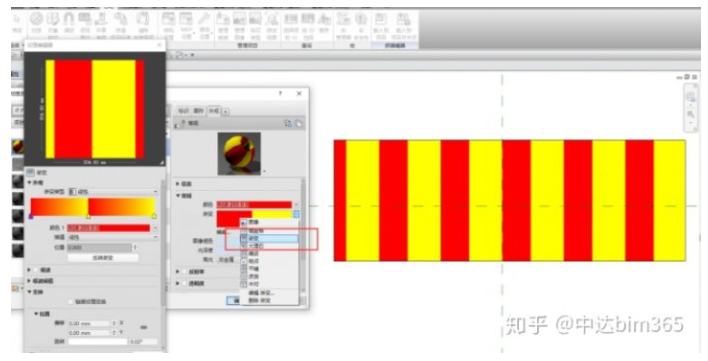Click the duplicate asset icon in material dialog
The height and width of the screenshot is (361, 708).
[x=298, y=123]
